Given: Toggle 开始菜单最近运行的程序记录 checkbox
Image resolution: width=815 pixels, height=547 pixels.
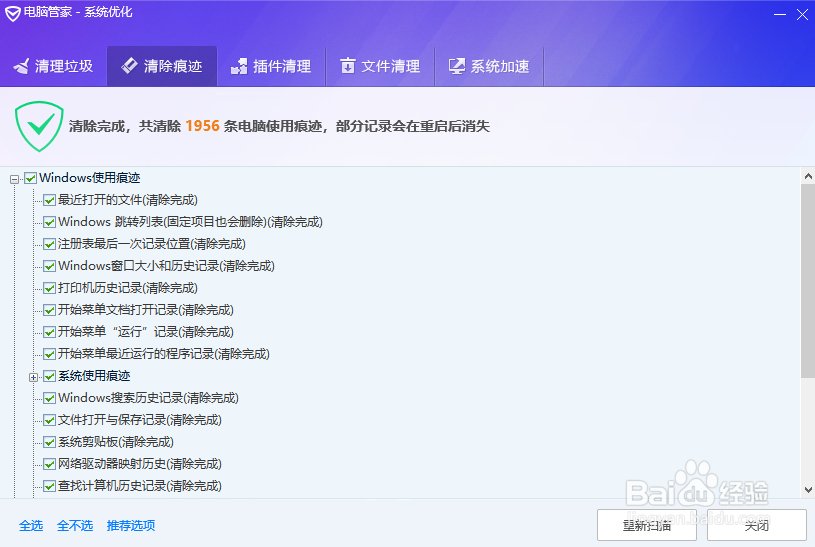Looking at the screenshot, I should coord(49,354).
